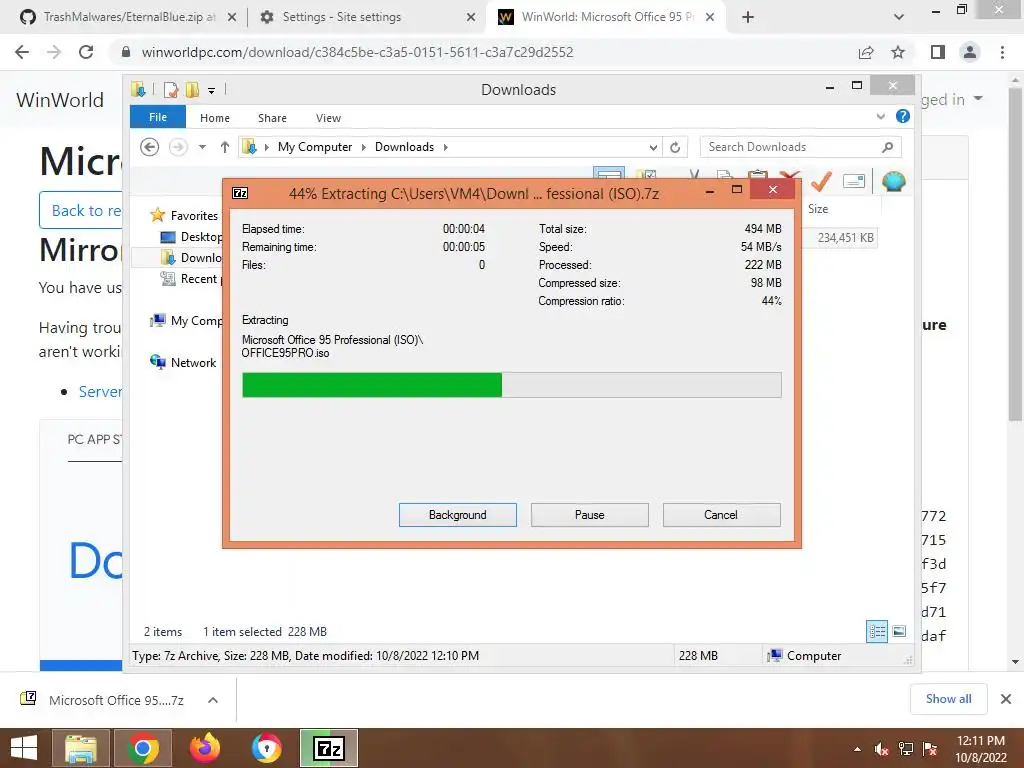Open Firefox from taskbar
Viewport: 1024px width, 768px height.
click(204, 748)
